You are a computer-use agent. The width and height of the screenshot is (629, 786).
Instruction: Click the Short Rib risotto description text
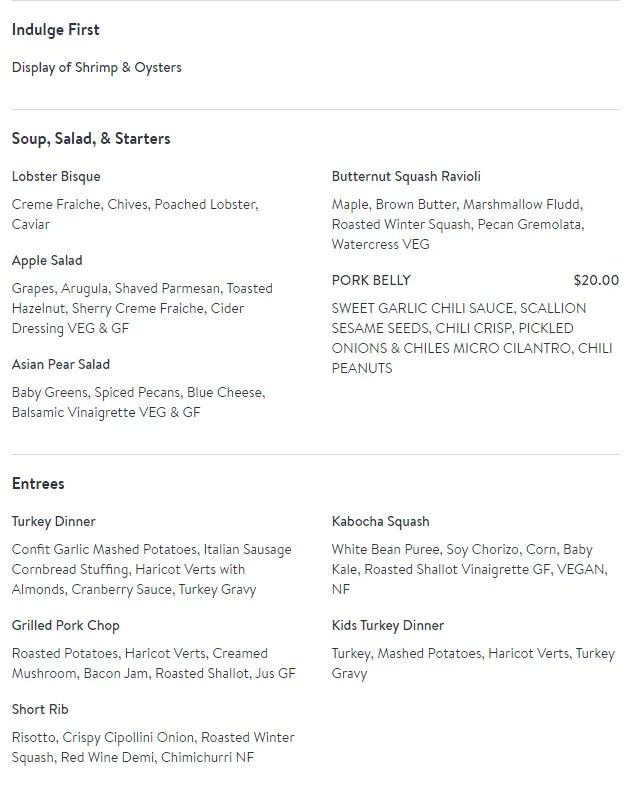[153, 748]
